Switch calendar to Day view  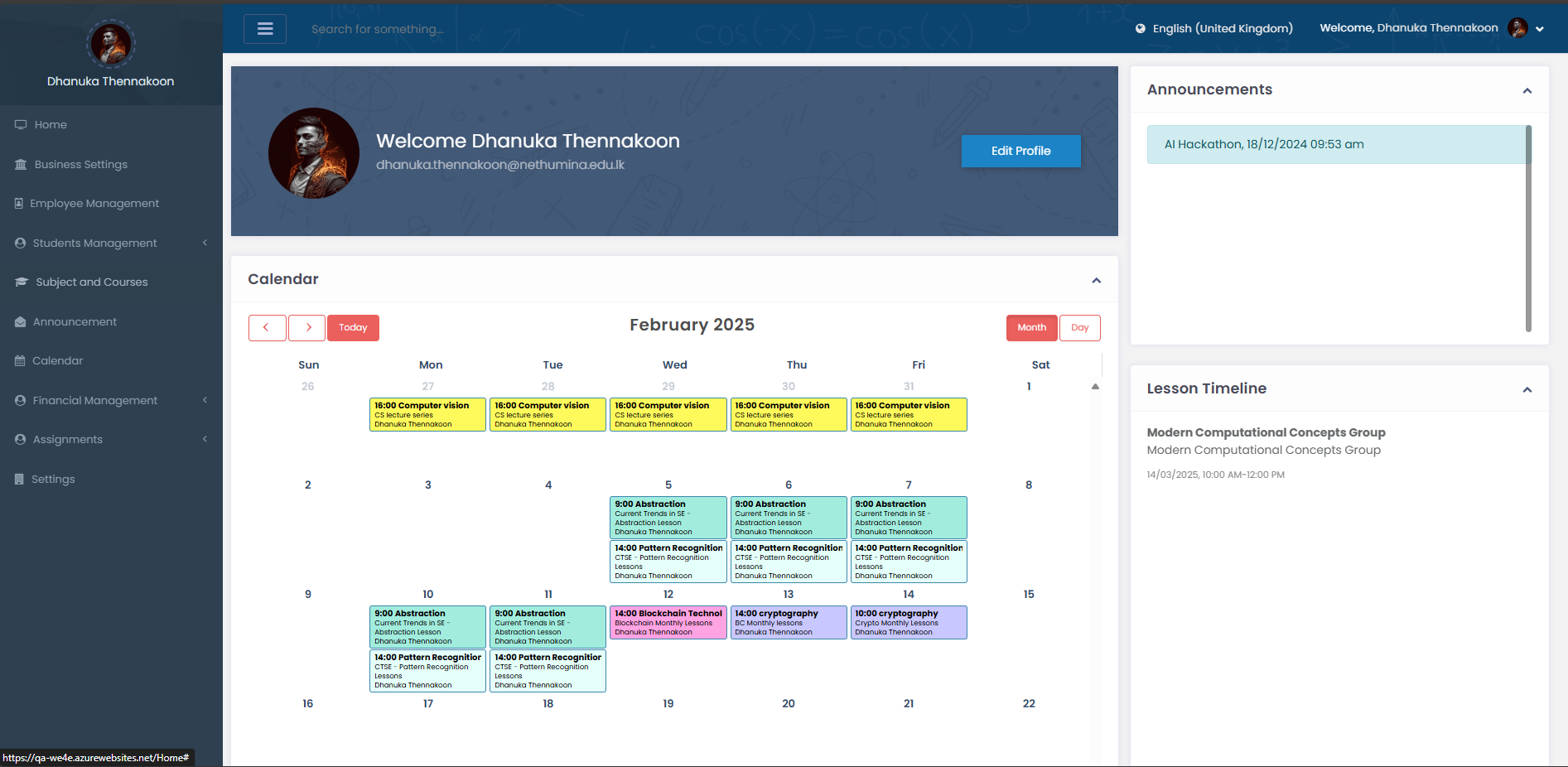[x=1079, y=328]
